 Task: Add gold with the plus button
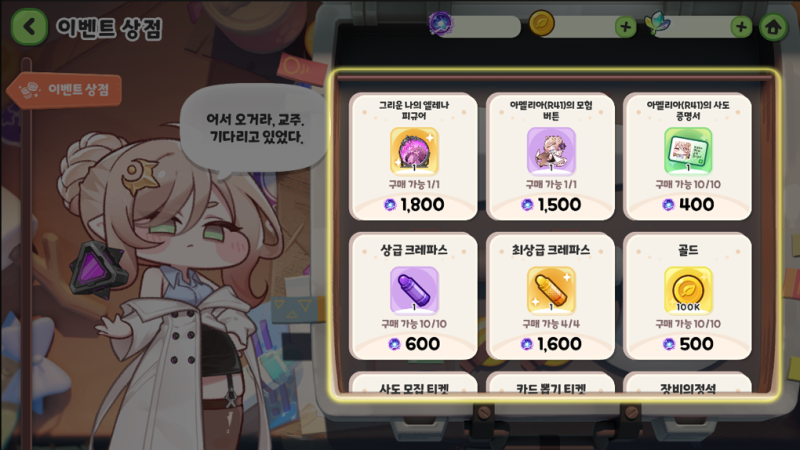[626, 27]
